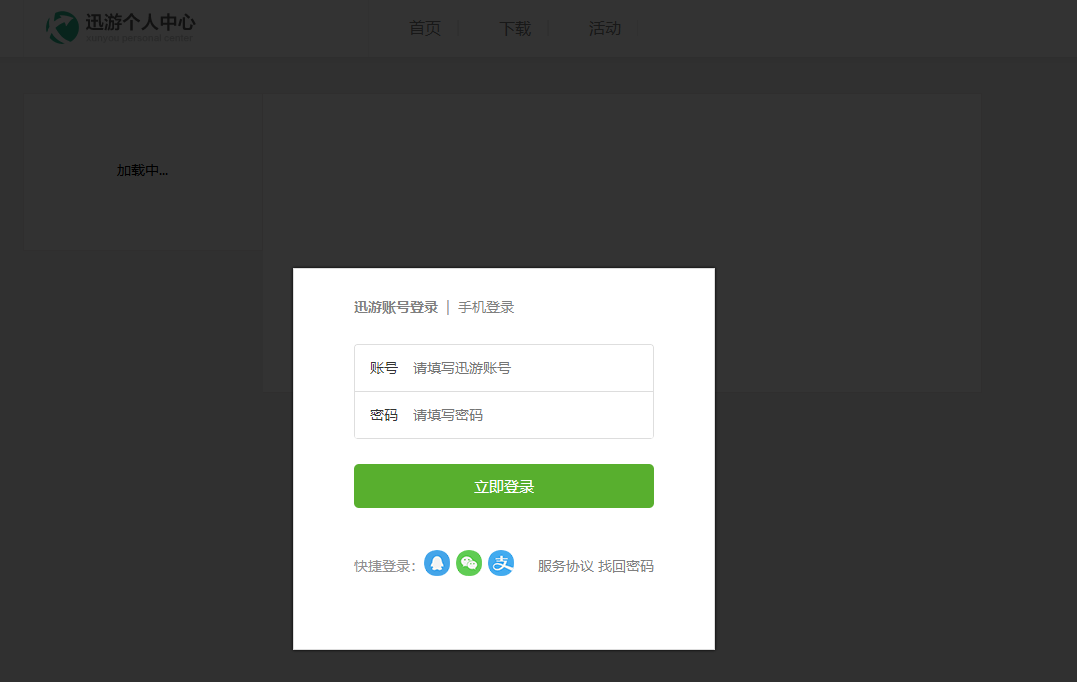The image size is (1077, 682).
Task: Open the 服务协议 link
Action: coord(565,566)
